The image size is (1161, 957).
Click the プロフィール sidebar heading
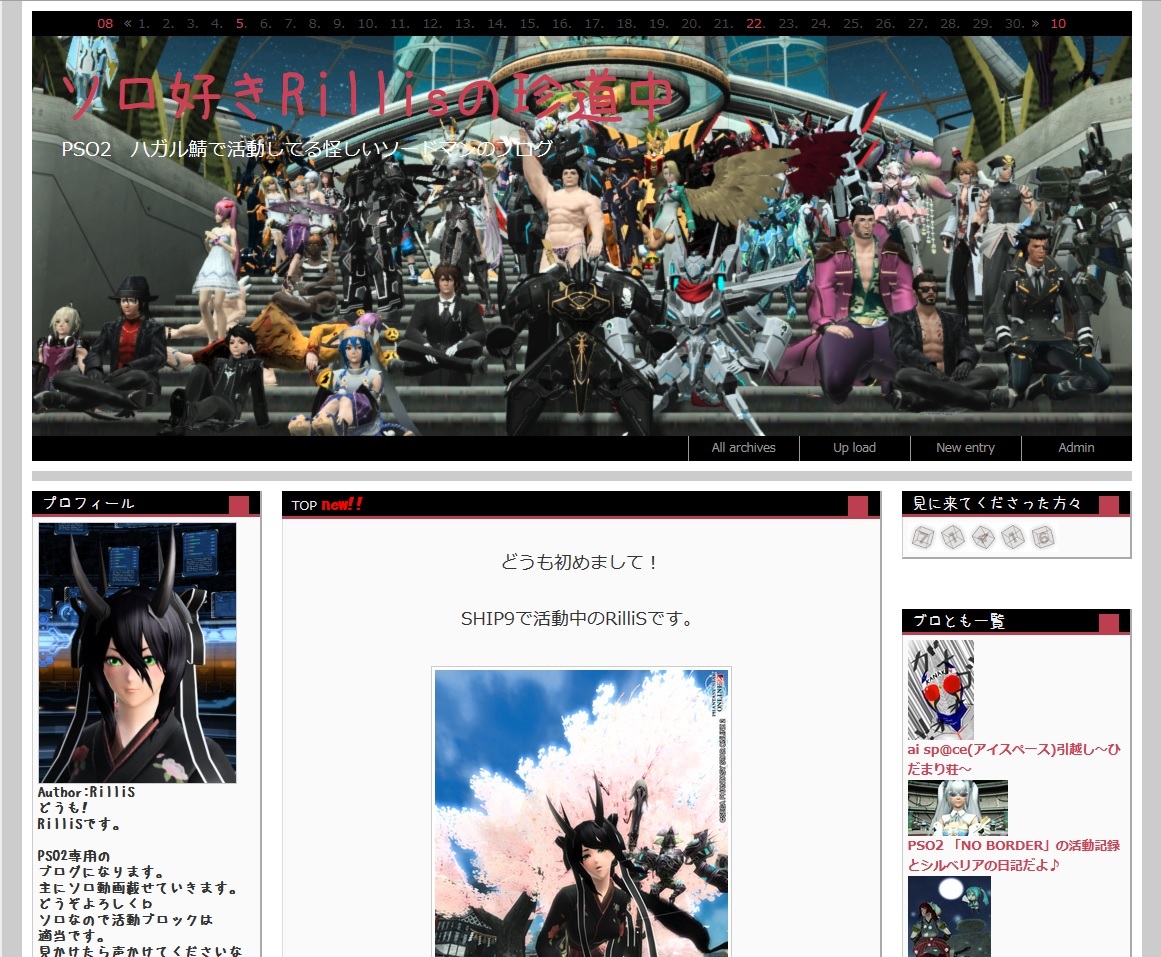[x=88, y=503]
